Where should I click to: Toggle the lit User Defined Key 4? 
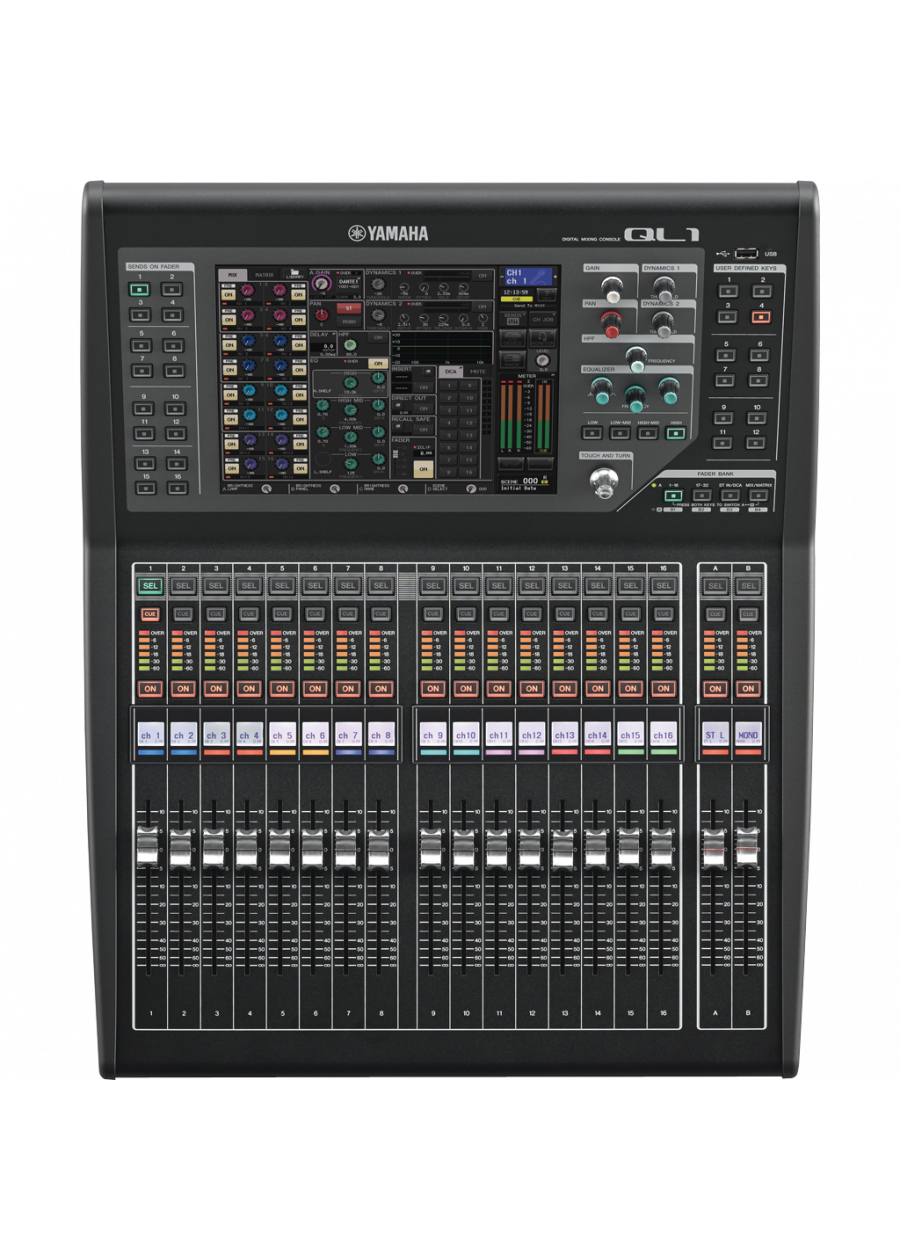pyautogui.click(x=761, y=316)
